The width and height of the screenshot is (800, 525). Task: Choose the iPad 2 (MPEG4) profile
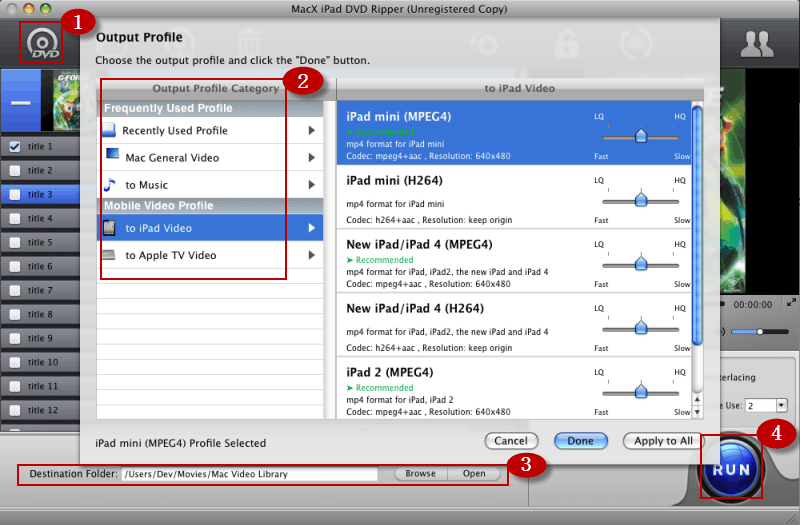tap(514, 388)
